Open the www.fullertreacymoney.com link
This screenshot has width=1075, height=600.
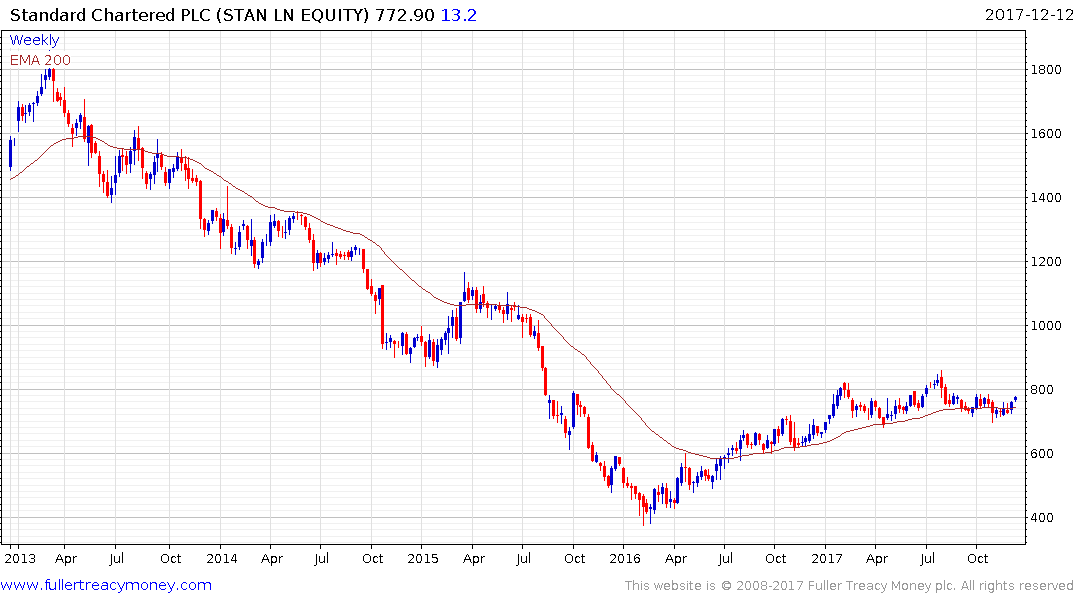pos(106,585)
